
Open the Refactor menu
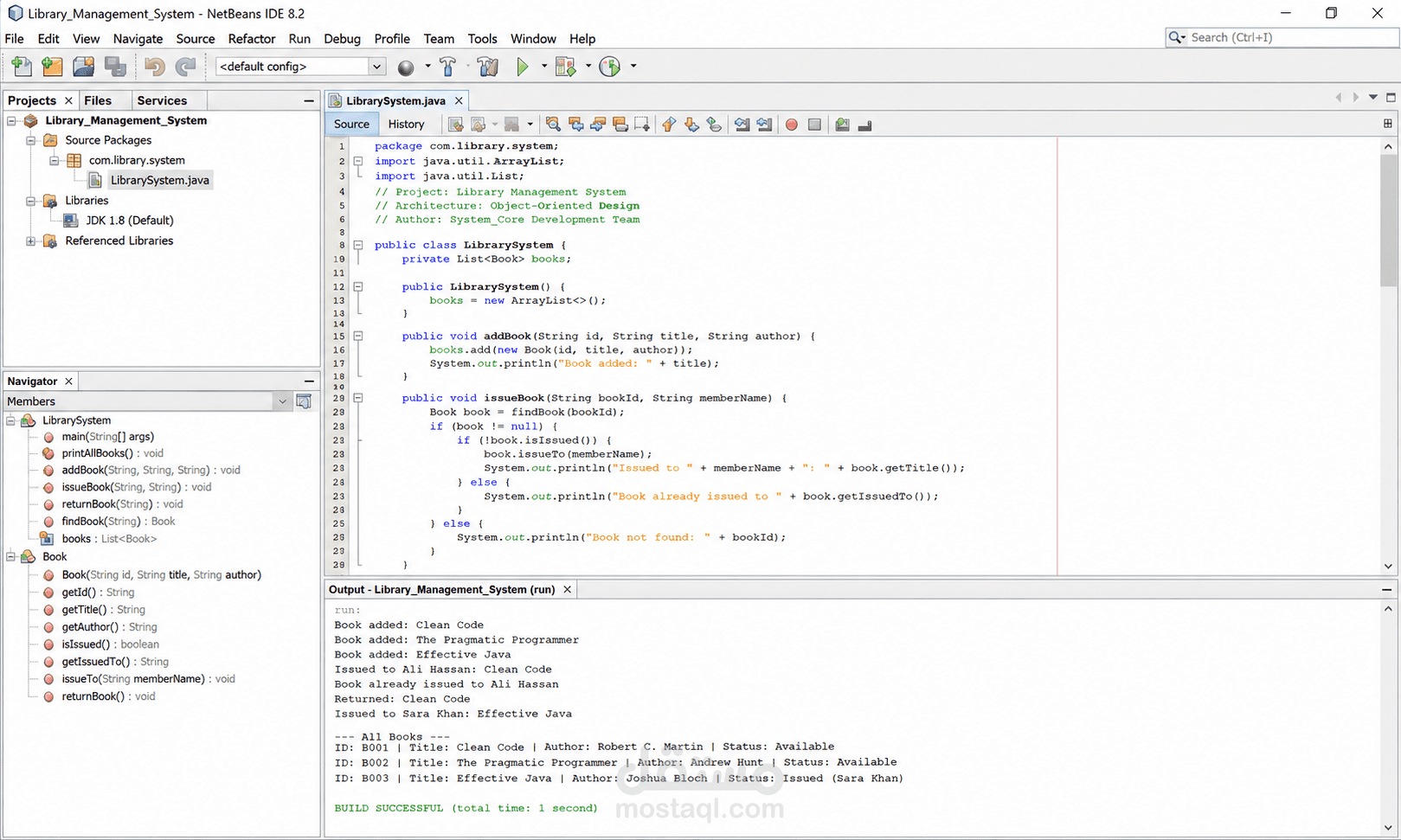252,39
